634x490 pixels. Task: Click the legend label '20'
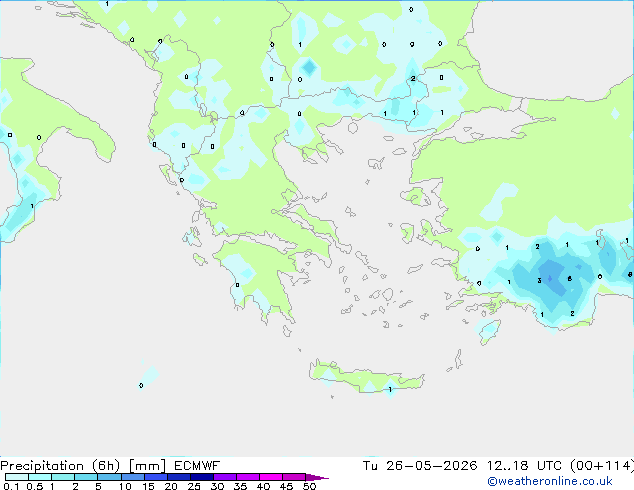(171, 486)
